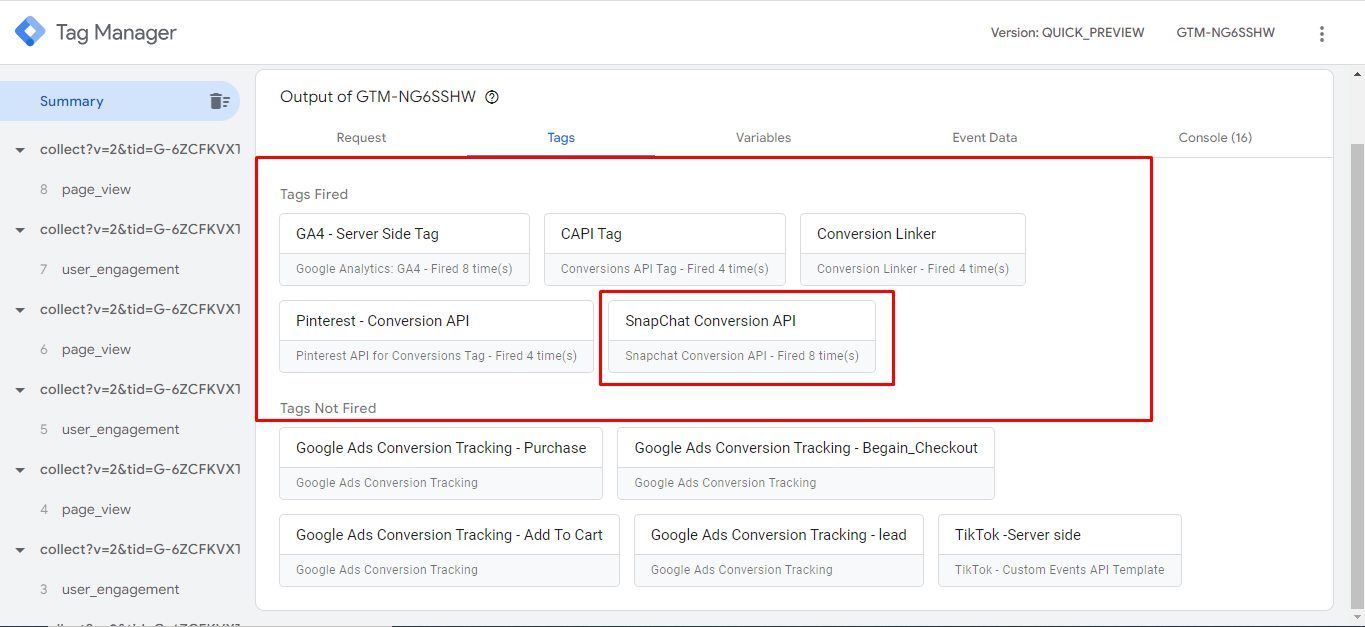Screen dimensions: 1365x627
Task: Collapse the collect request above page_view 6
Action: [19, 310]
